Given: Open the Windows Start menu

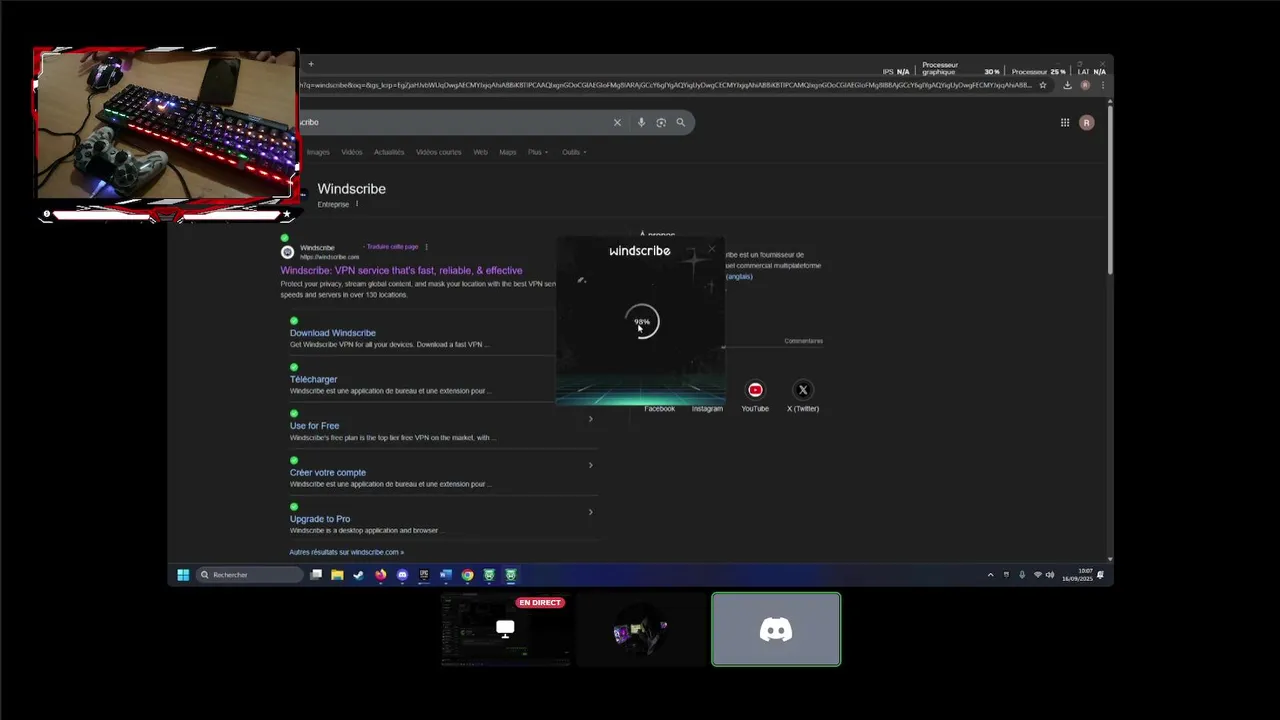Looking at the screenshot, I should (x=183, y=575).
